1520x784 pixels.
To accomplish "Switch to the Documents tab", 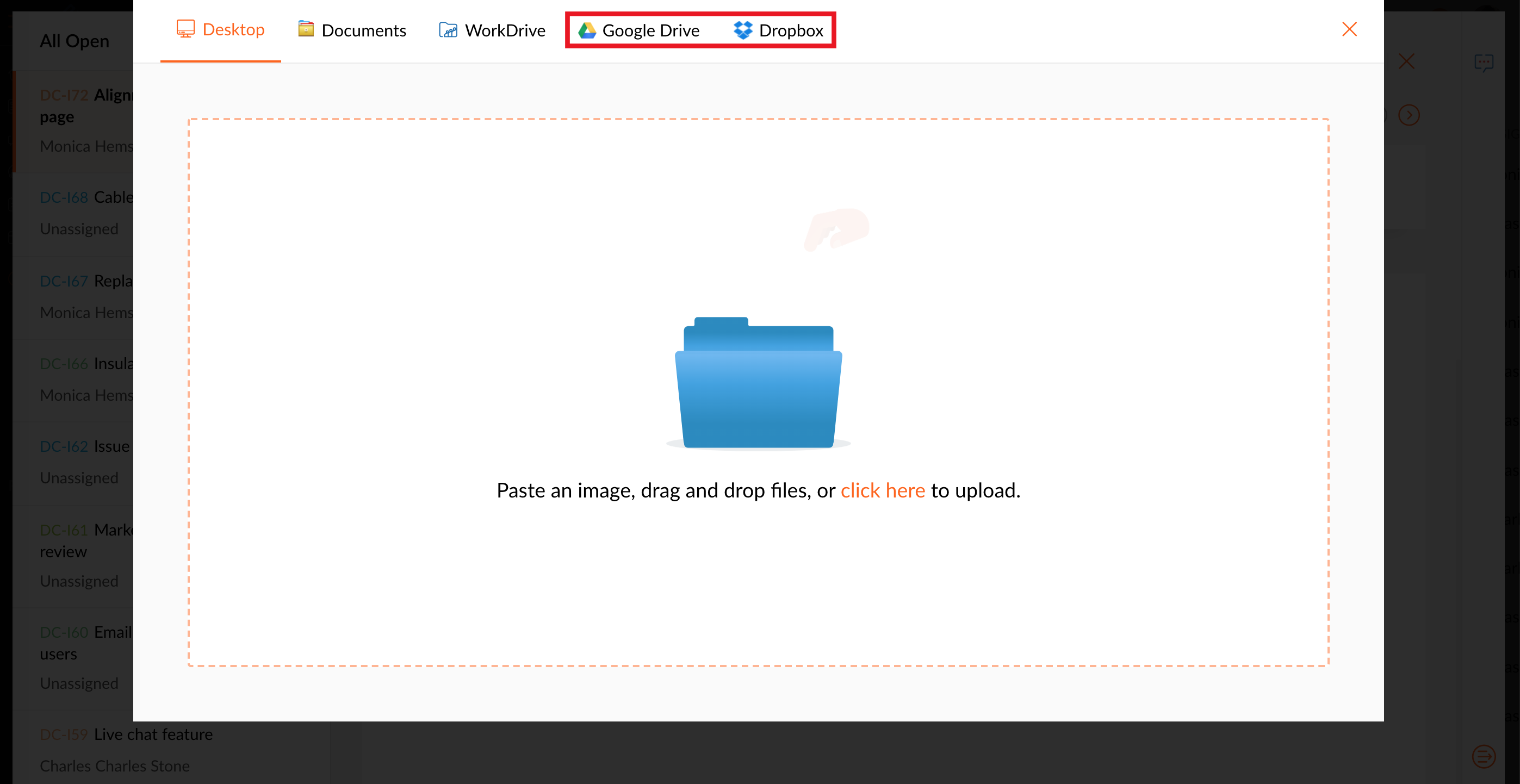I will 363,30.
